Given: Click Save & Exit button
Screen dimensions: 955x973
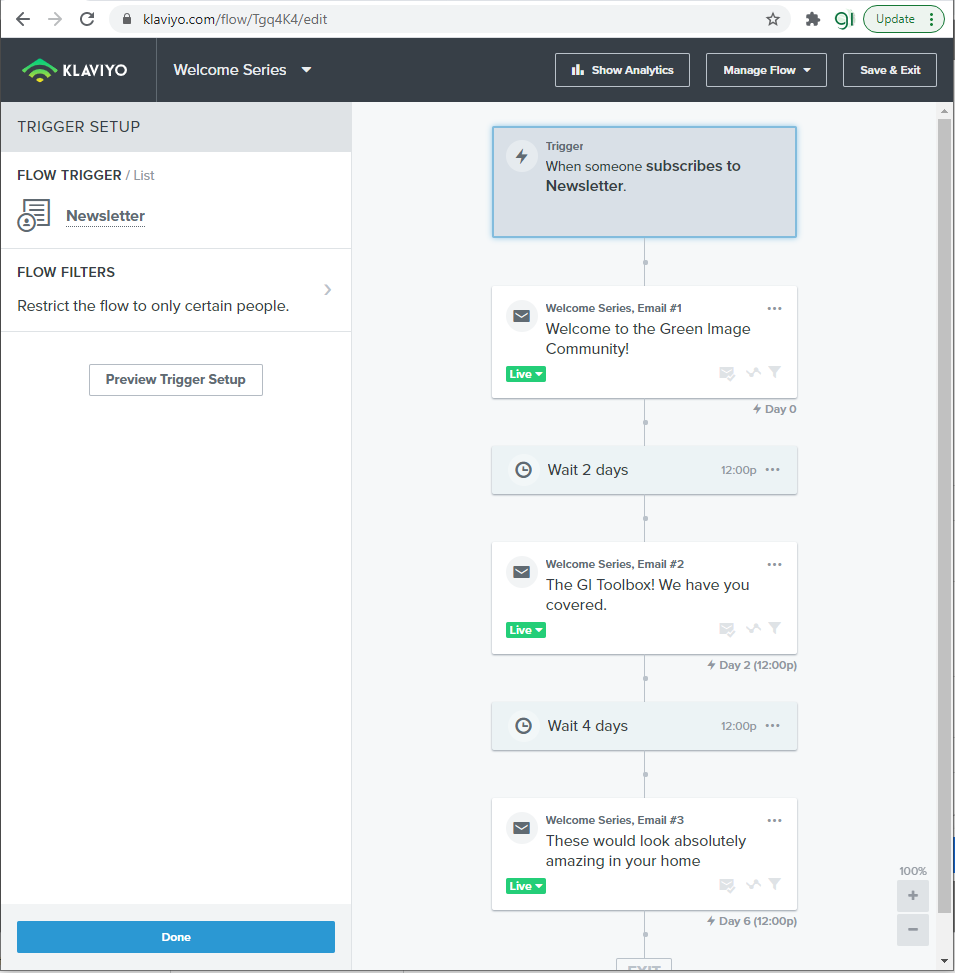Looking at the screenshot, I should pyautogui.click(x=890, y=70).
